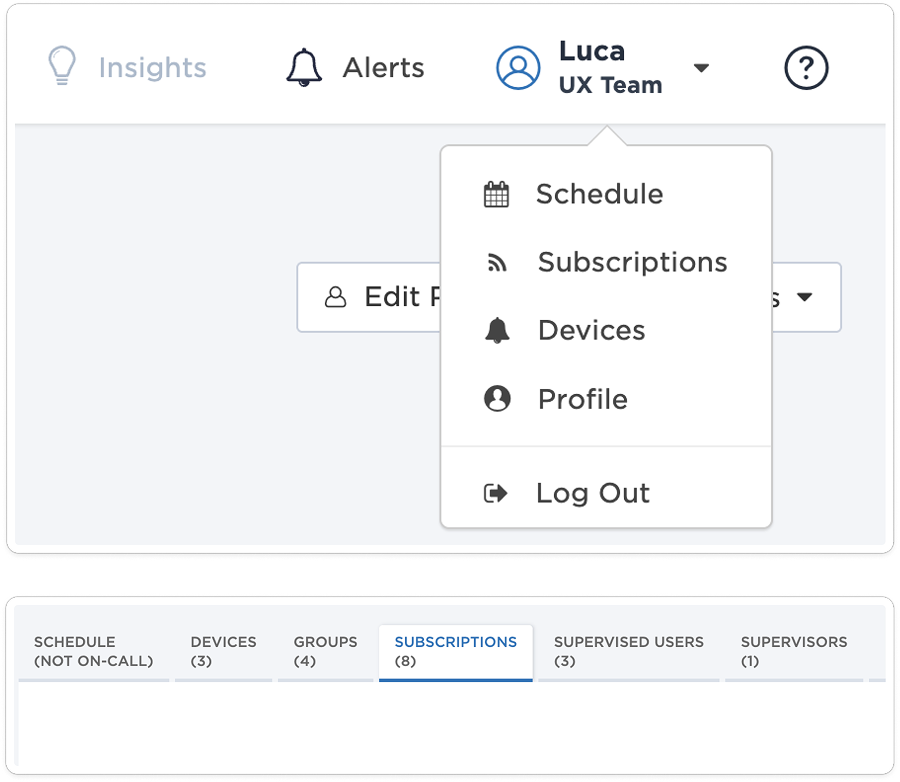The width and height of the screenshot is (900, 782).
Task: Click the Log Out arrow icon
Action: point(496,493)
